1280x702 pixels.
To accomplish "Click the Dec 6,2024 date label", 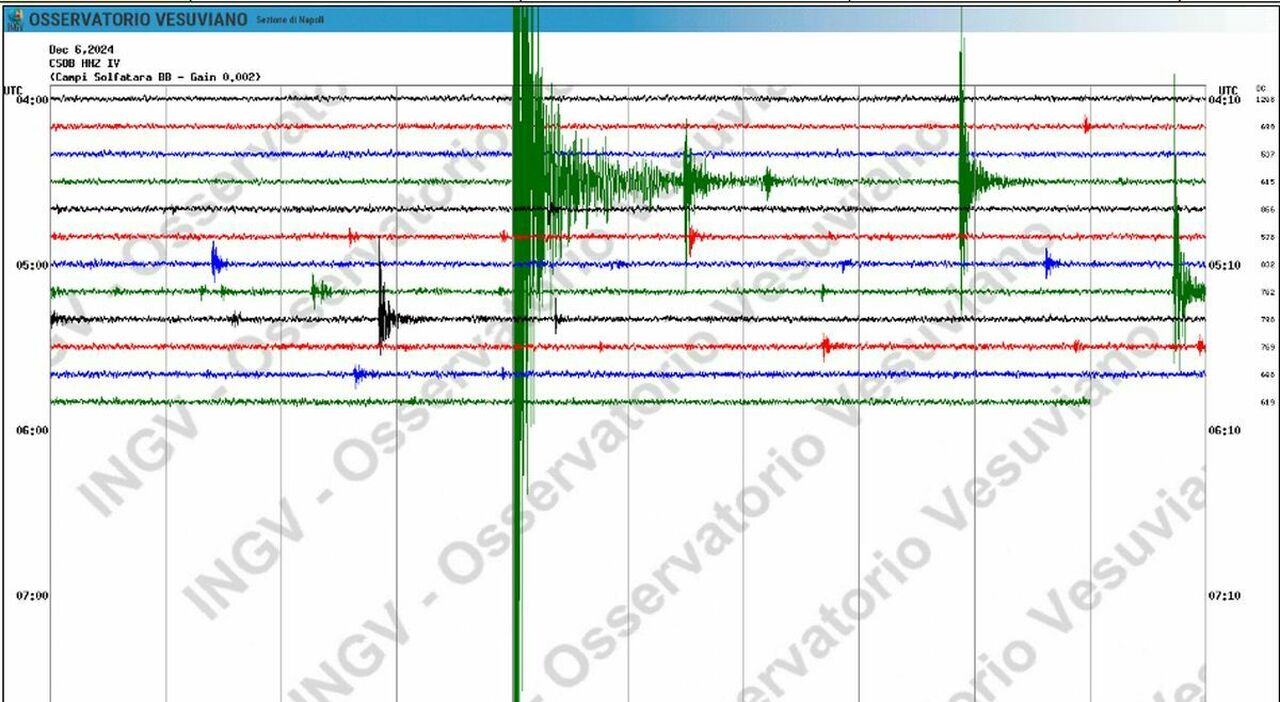I will tap(83, 49).
